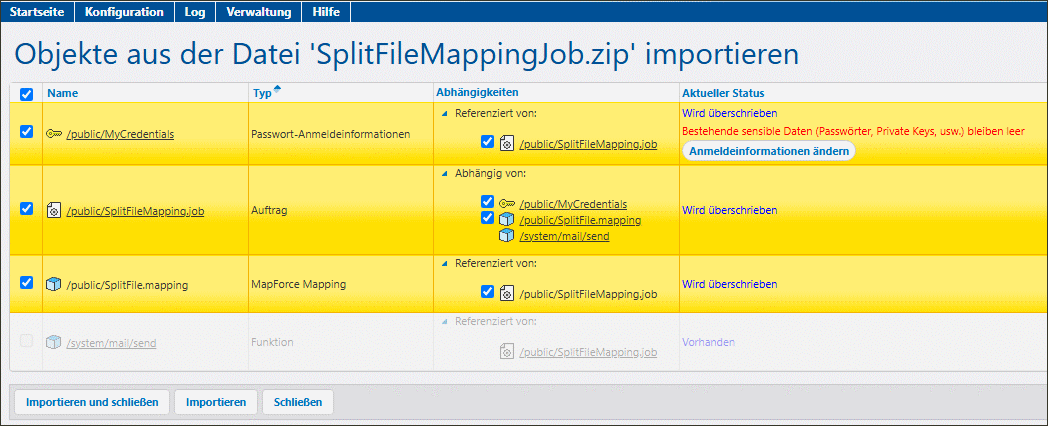1048x426 pixels.
Task: Click sort arrow icon beside Typ header
Action: [x=277, y=89]
